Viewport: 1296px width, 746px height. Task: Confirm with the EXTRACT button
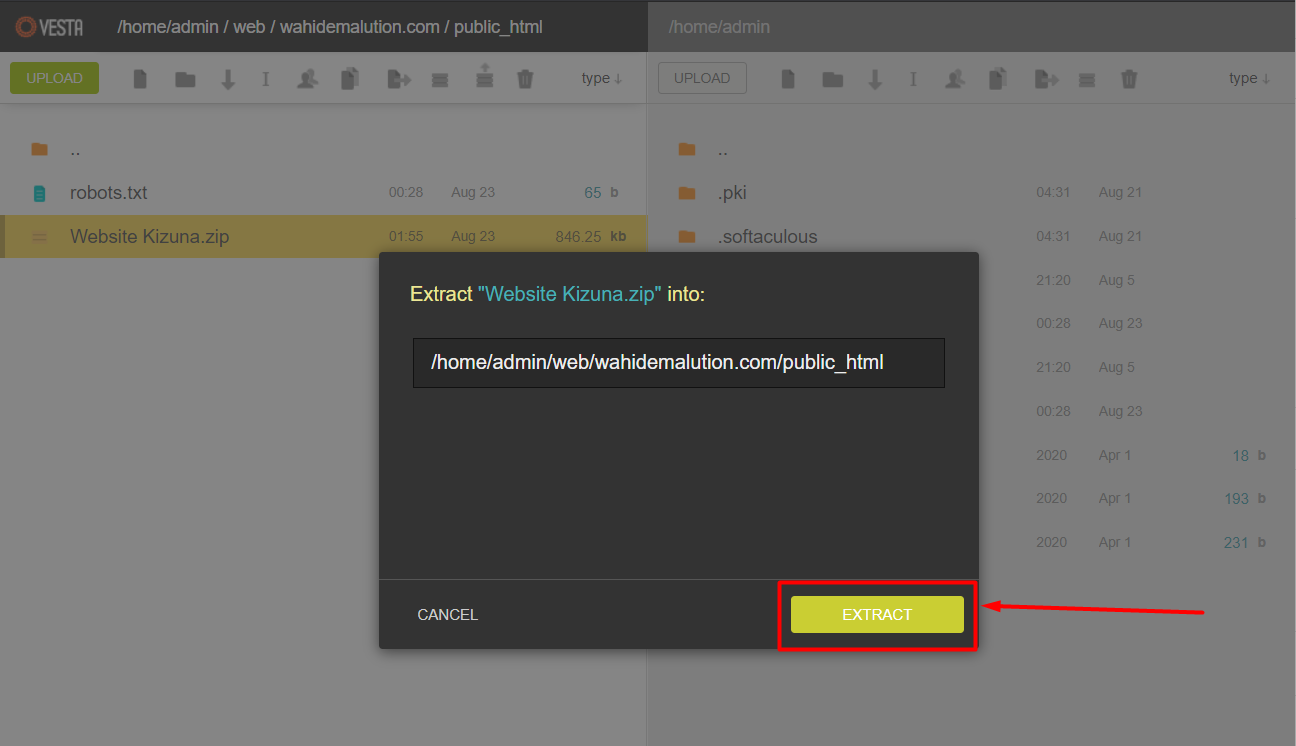point(877,615)
